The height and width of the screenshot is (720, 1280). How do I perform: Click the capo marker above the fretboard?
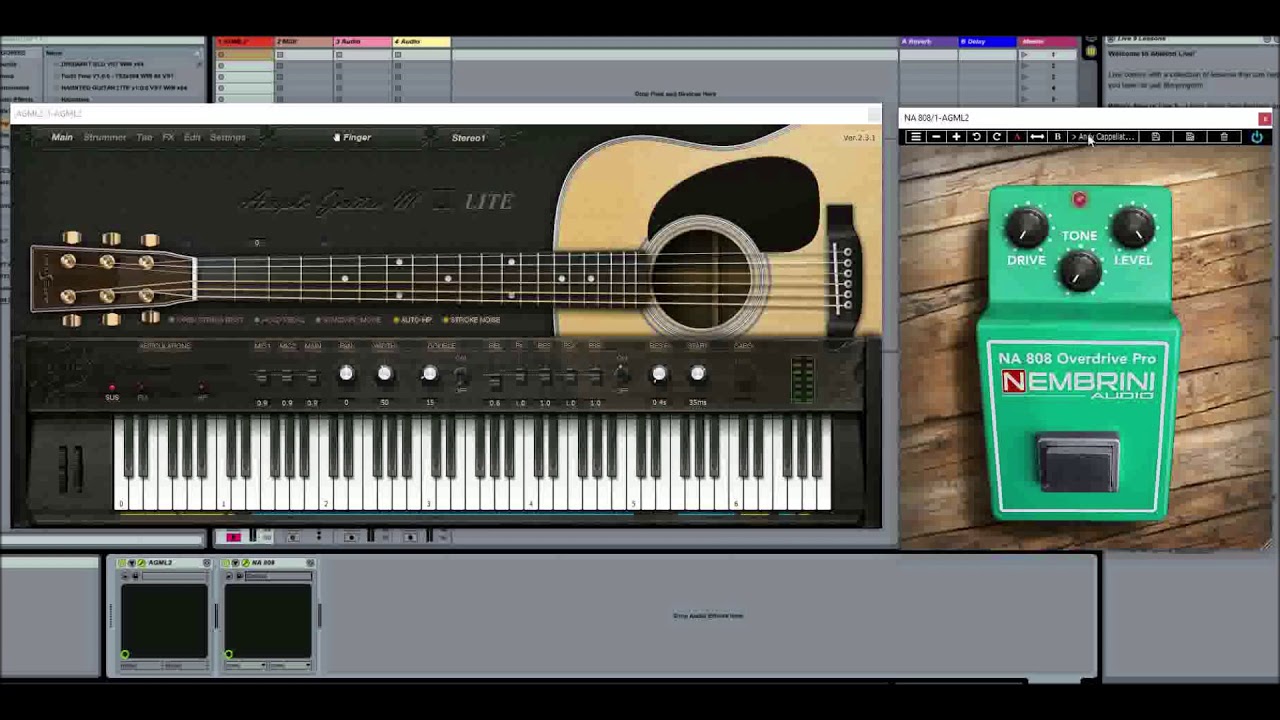(257, 243)
